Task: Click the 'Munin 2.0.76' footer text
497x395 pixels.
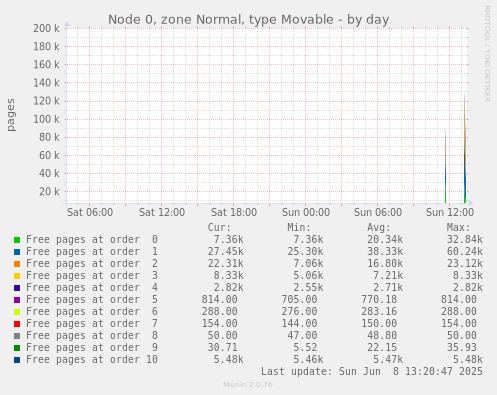Action: click(248, 385)
